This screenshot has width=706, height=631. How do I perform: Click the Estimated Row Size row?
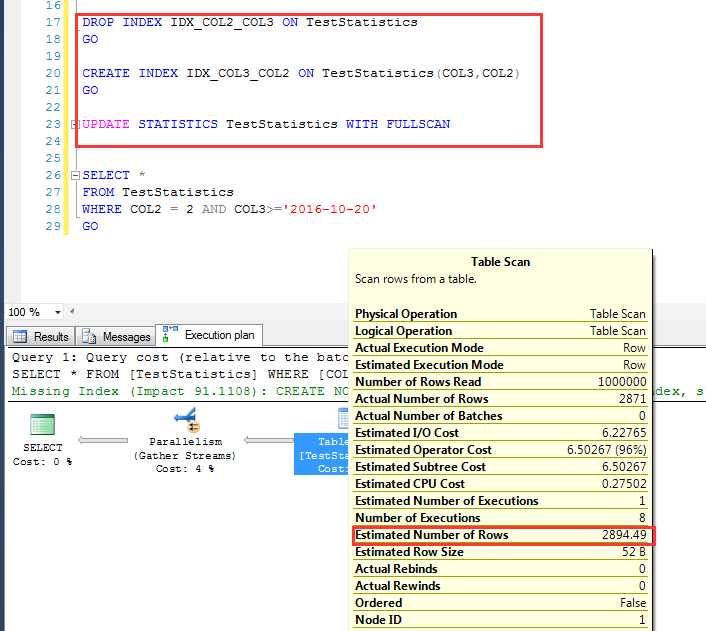click(x=500, y=552)
